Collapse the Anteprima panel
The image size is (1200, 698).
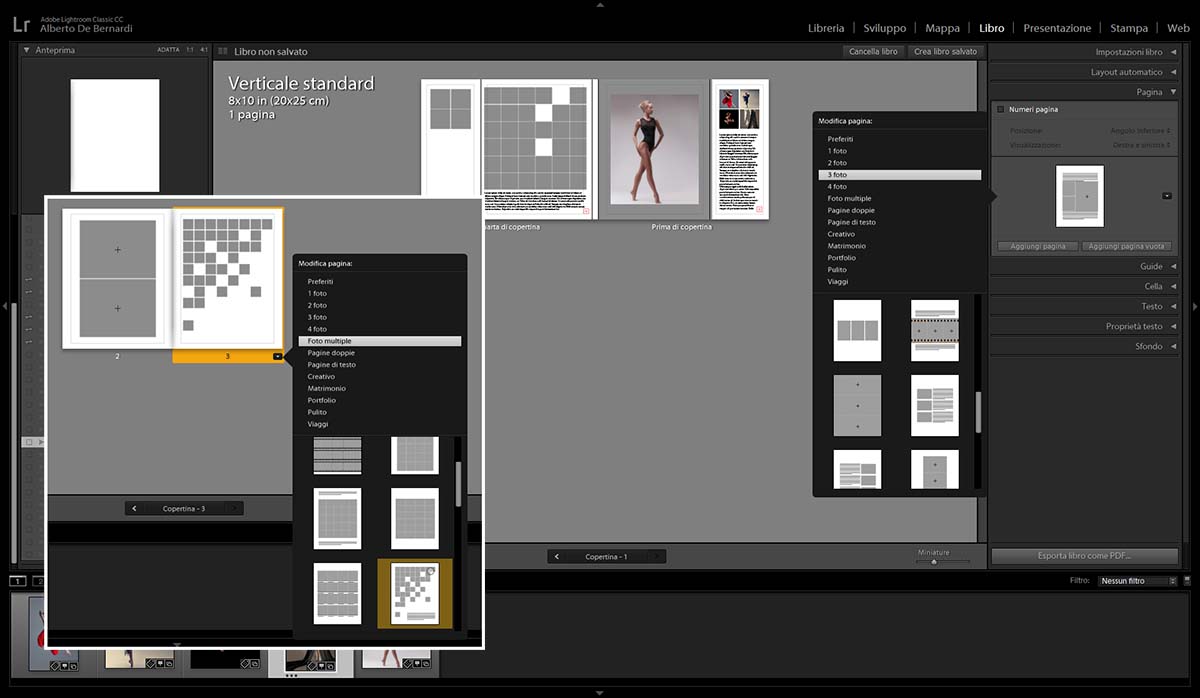(x=26, y=50)
